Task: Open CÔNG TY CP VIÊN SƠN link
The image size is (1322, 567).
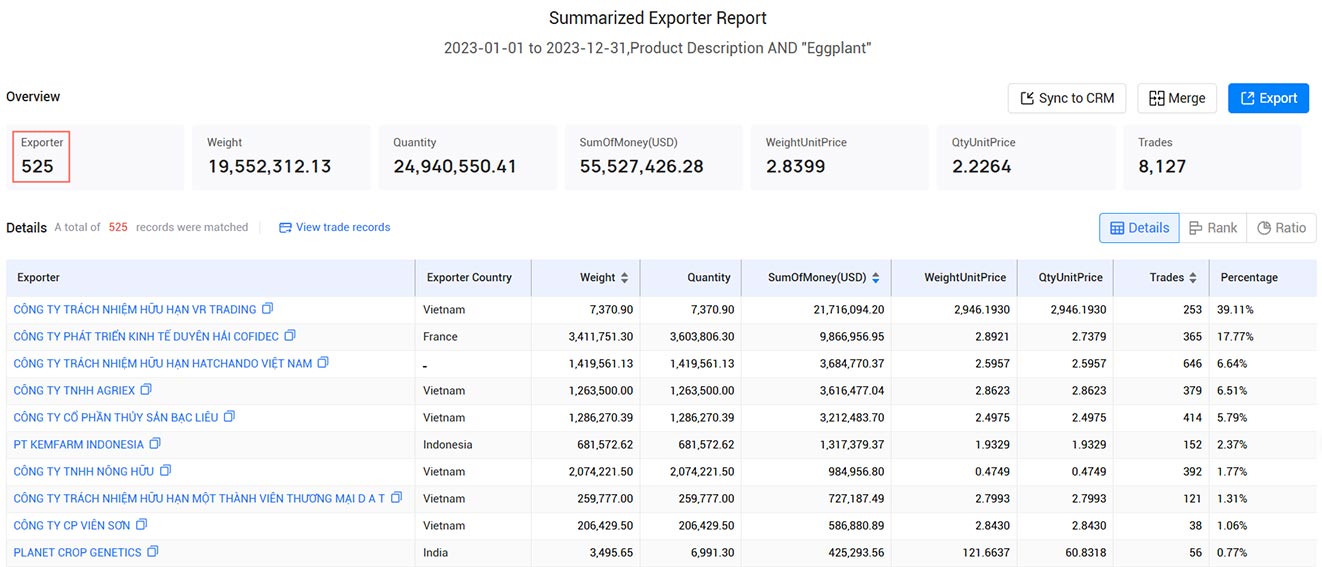Action: (72, 526)
